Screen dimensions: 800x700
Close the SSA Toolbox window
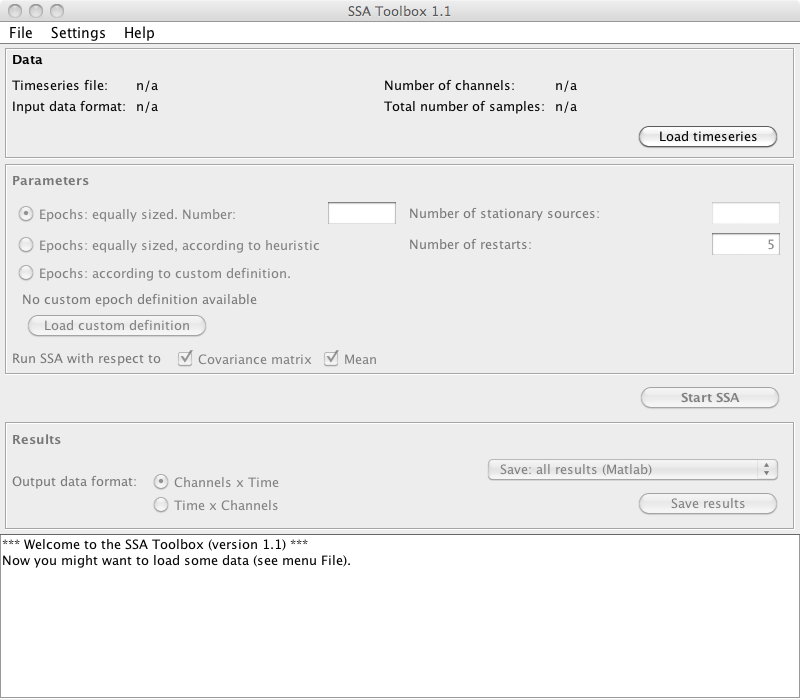[x=13, y=11]
